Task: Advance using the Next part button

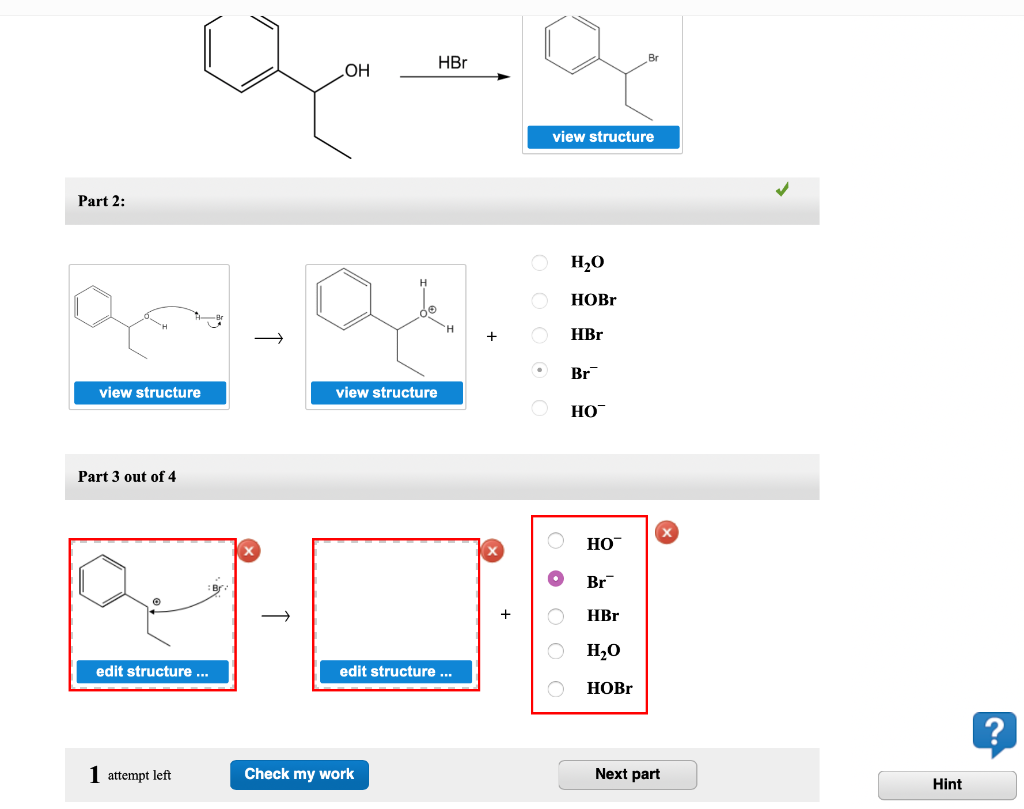Action: 627,774
